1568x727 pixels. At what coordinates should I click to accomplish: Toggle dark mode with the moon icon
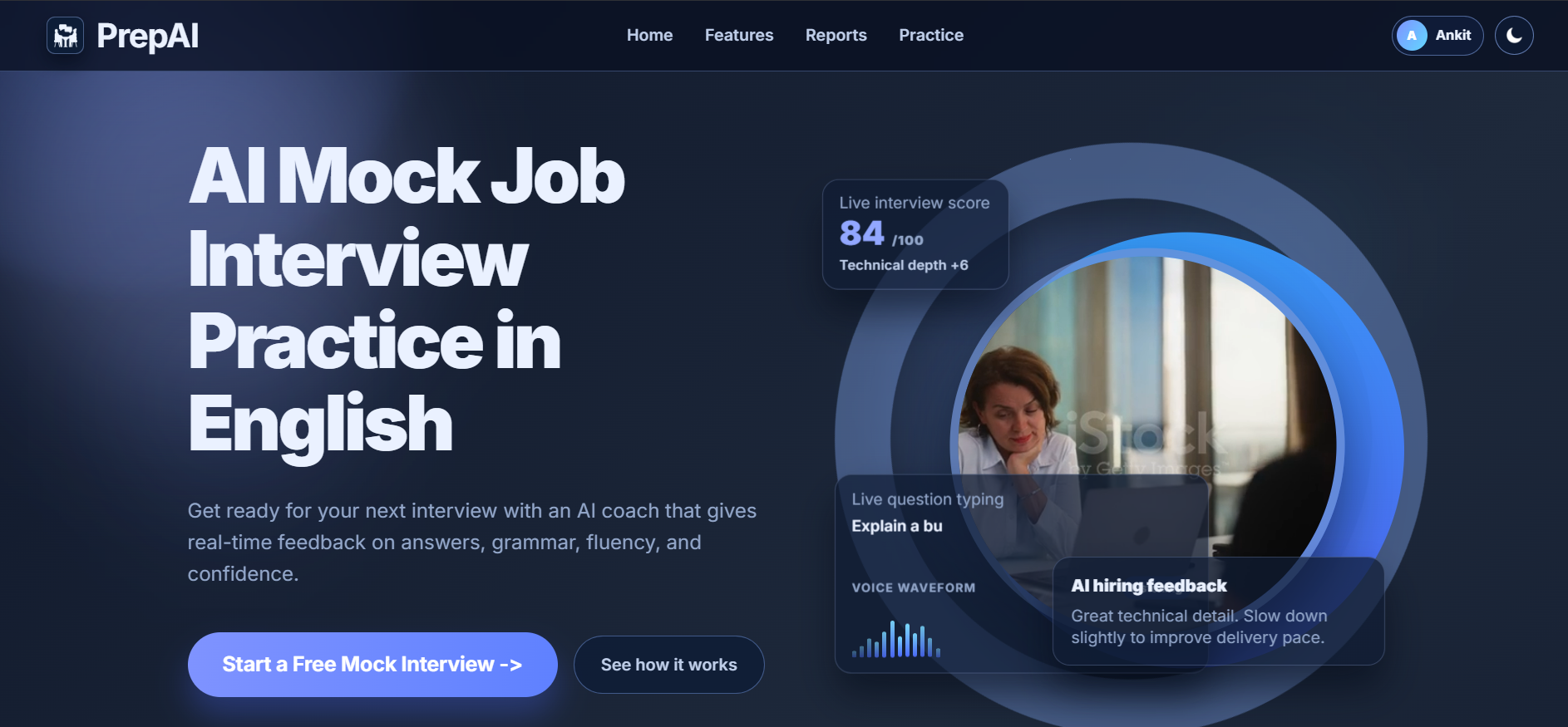coord(1514,36)
